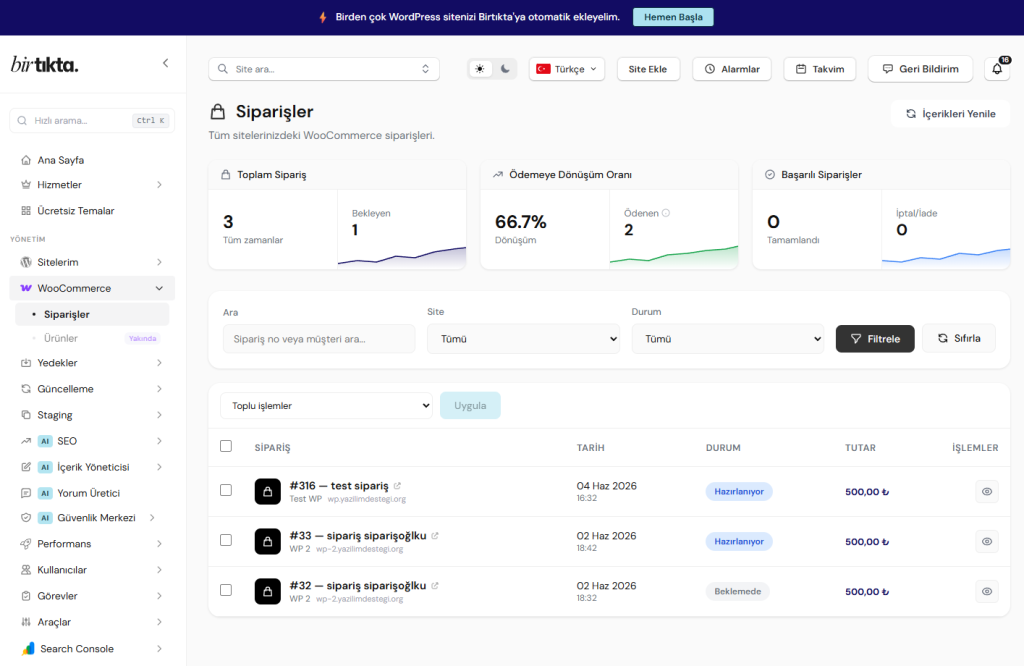This screenshot has width=1024, height=666.
Task: Open the Durum filter dropdown
Action: (728, 339)
